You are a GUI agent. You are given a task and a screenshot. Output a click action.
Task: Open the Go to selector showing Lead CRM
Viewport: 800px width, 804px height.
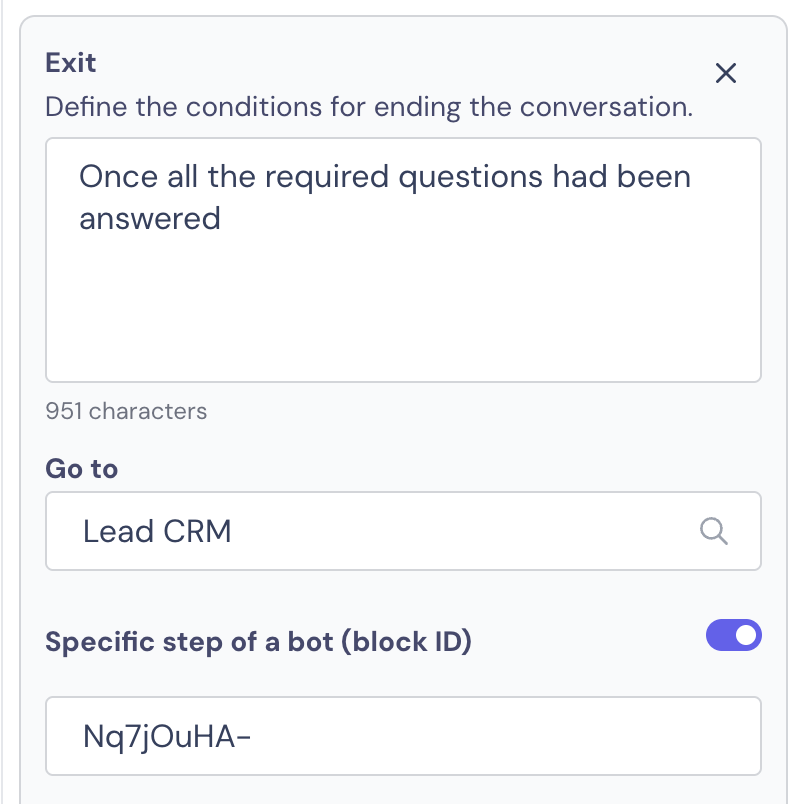click(403, 531)
